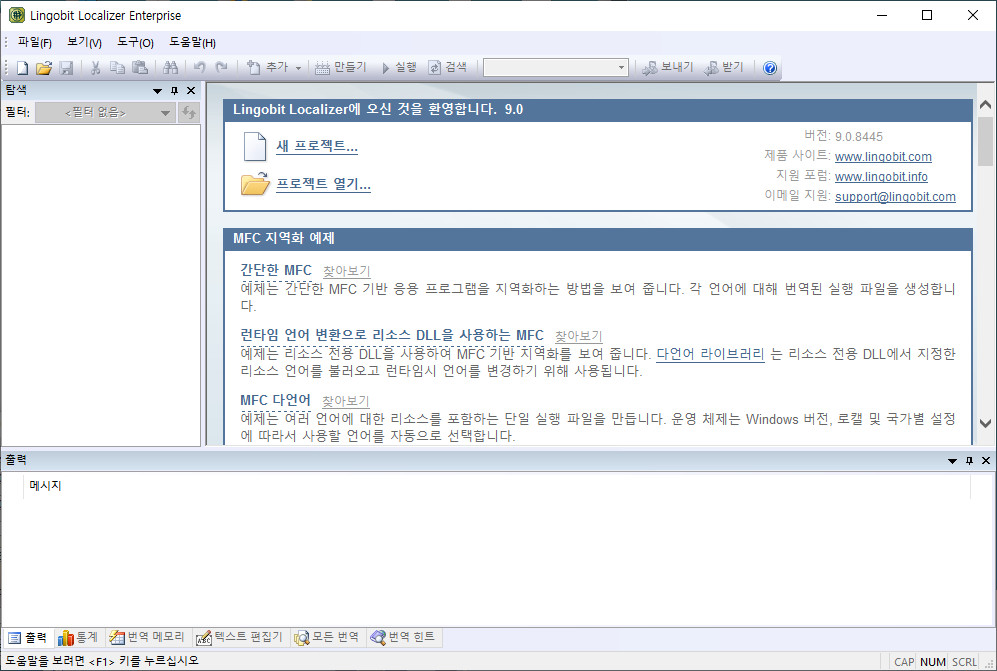Open the 추가 dropdown arrow
Image resolution: width=997 pixels, height=671 pixels.
(298, 67)
